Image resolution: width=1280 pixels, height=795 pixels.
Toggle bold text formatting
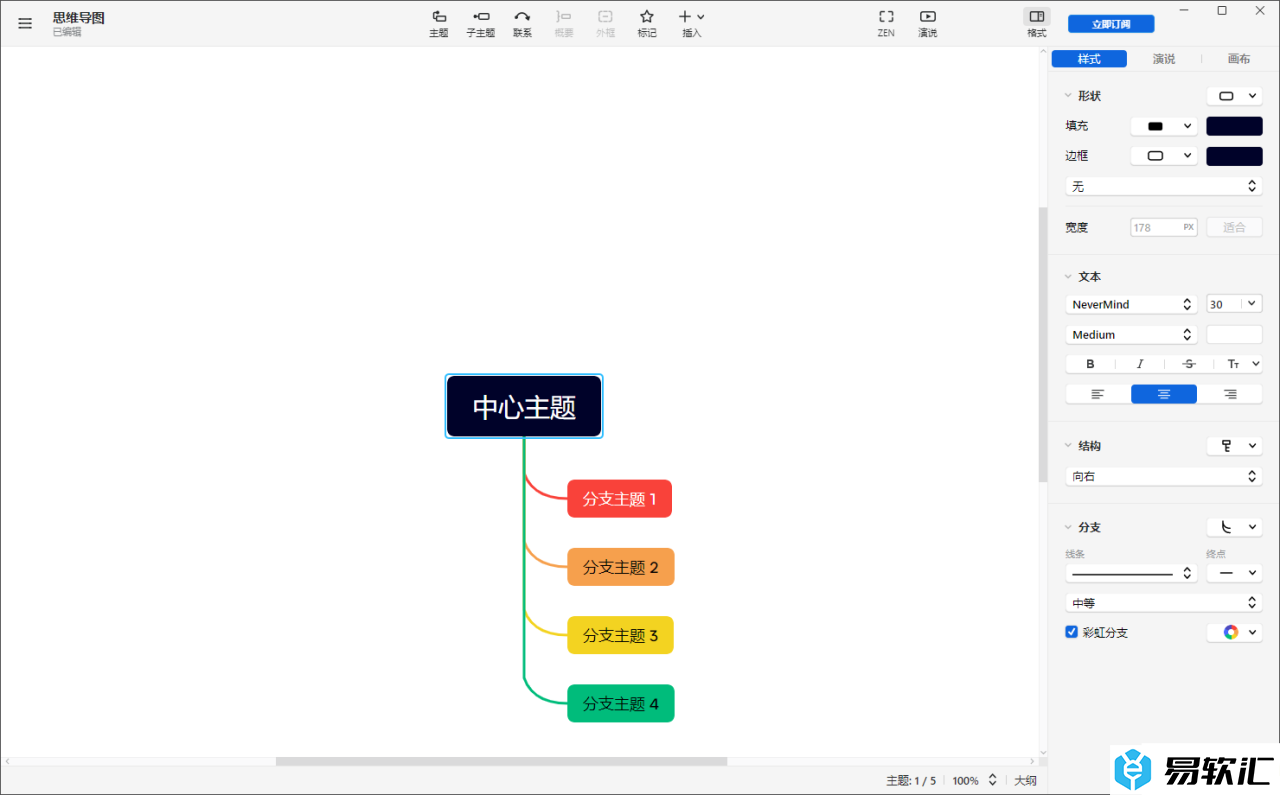point(1090,364)
